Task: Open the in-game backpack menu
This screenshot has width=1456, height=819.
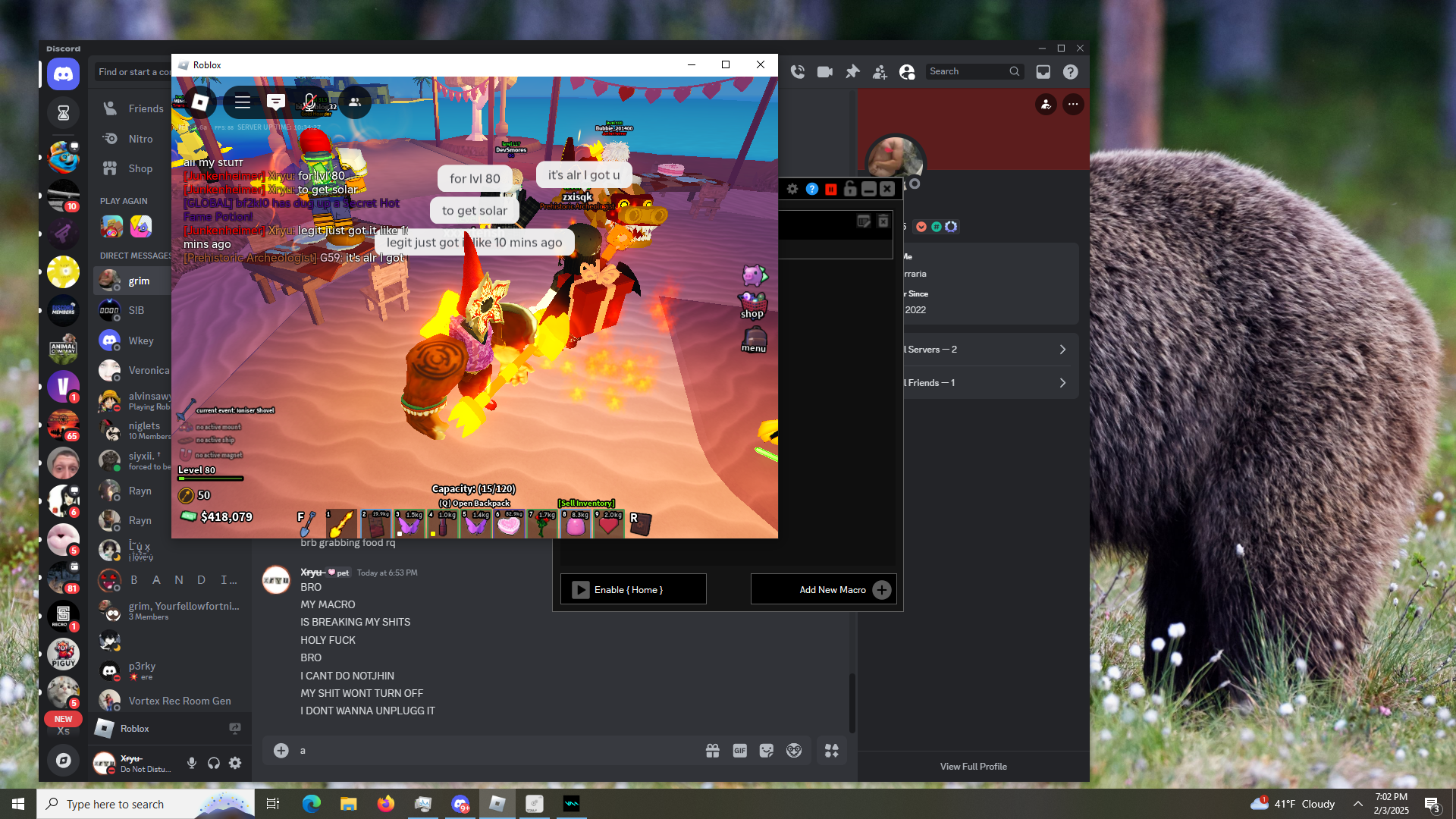Action: pyautogui.click(x=754, y=339)
